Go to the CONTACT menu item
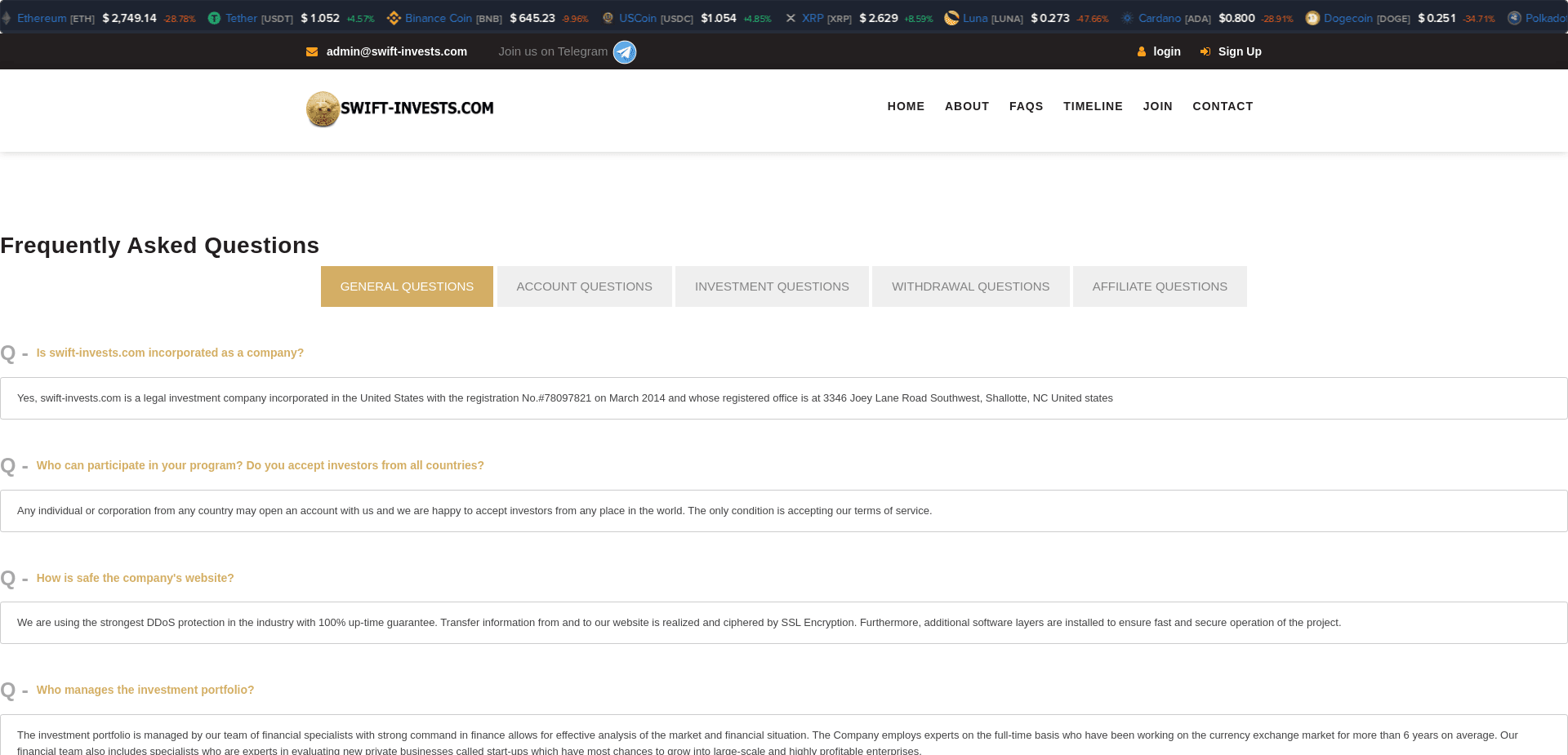This screenshot has height=755, width=1568. (x=1223, y=106)
